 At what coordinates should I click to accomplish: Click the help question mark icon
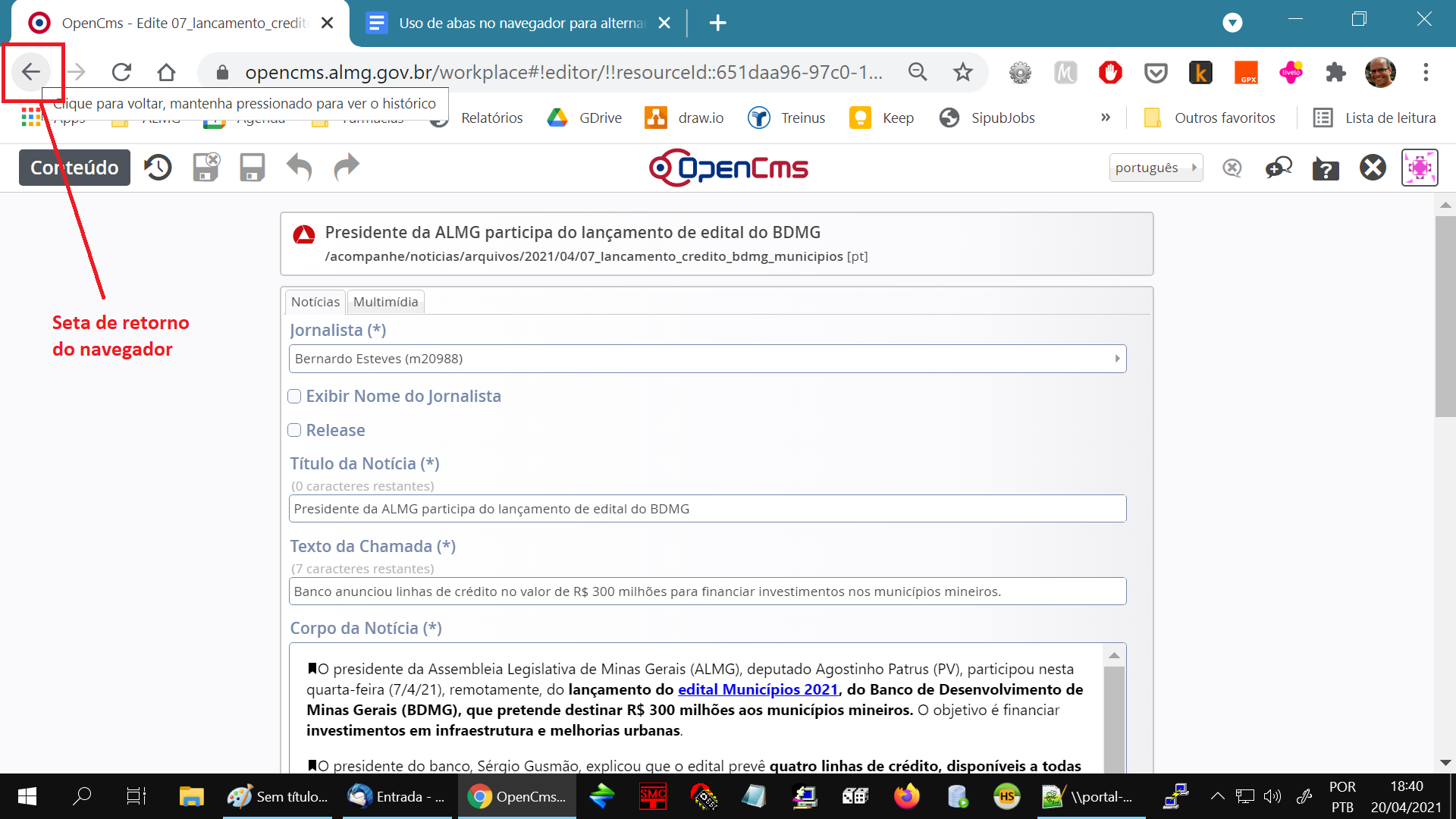tap(1326, 168)
